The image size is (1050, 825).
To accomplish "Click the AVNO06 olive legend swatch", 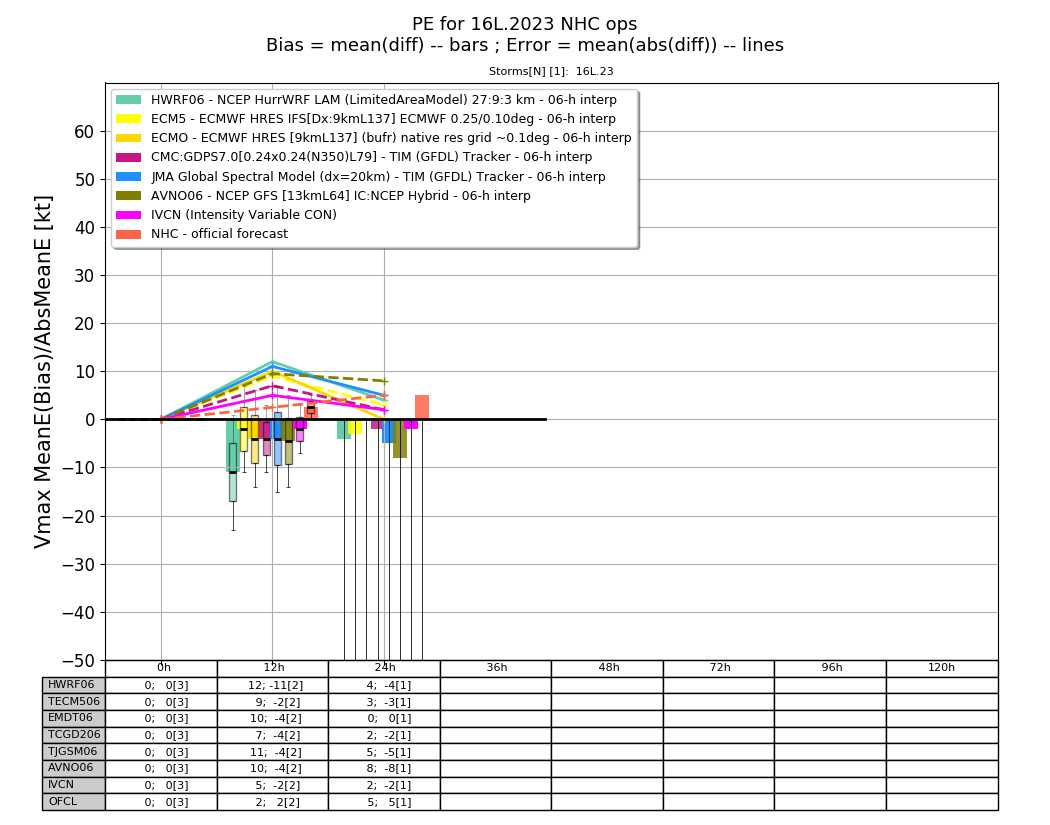I will [129, 196].
